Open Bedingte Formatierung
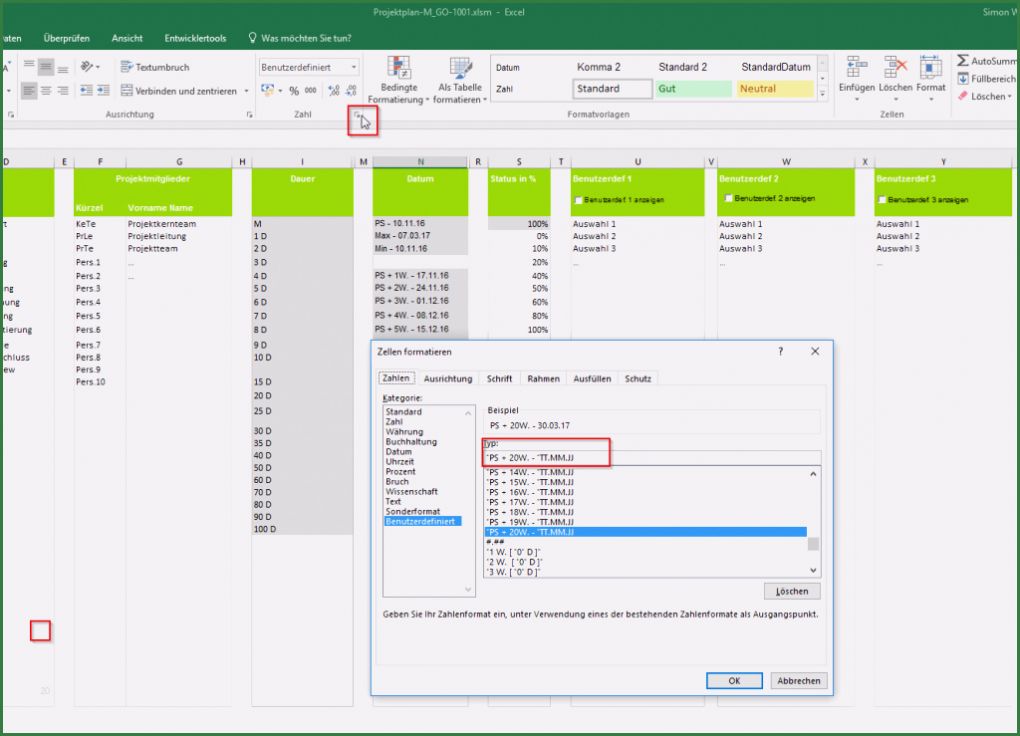Screen dimensions: 1020x736 pyautogui.click(x=397, y=80)
